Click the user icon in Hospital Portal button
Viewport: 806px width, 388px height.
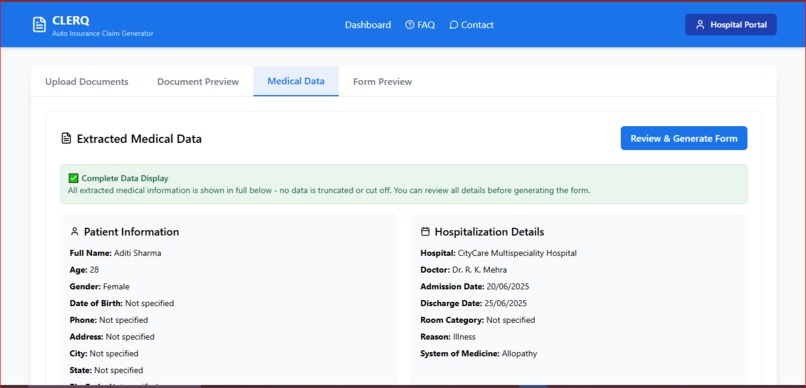pyautogui.click(x=700, y=25)
